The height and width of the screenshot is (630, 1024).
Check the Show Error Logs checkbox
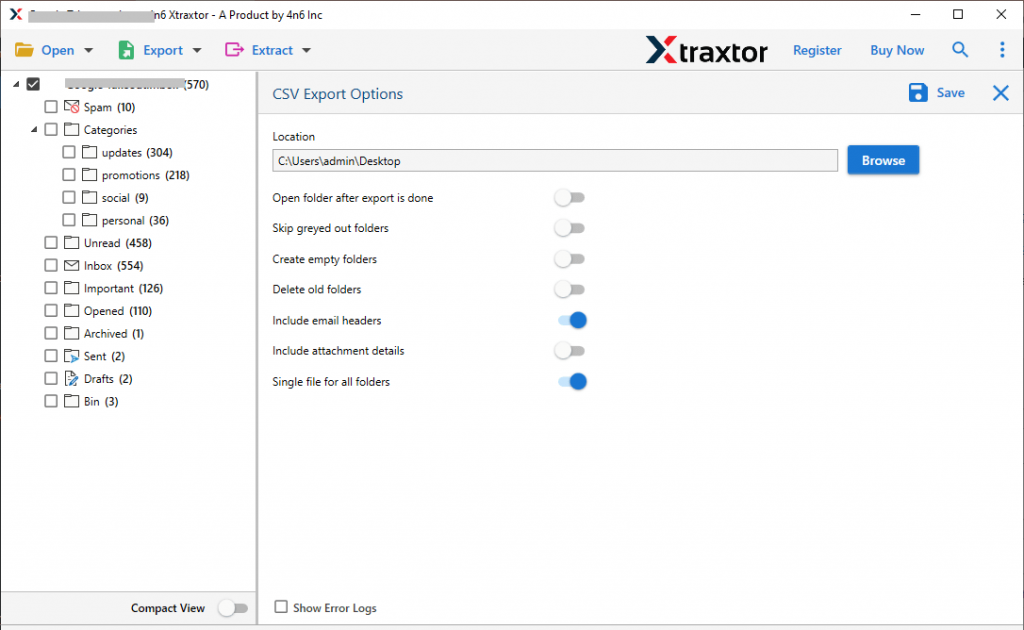[281, 607]
